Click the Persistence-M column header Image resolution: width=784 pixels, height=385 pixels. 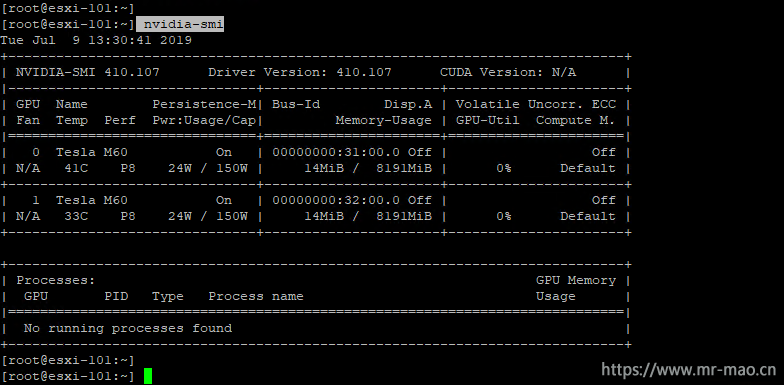[204, 104]
